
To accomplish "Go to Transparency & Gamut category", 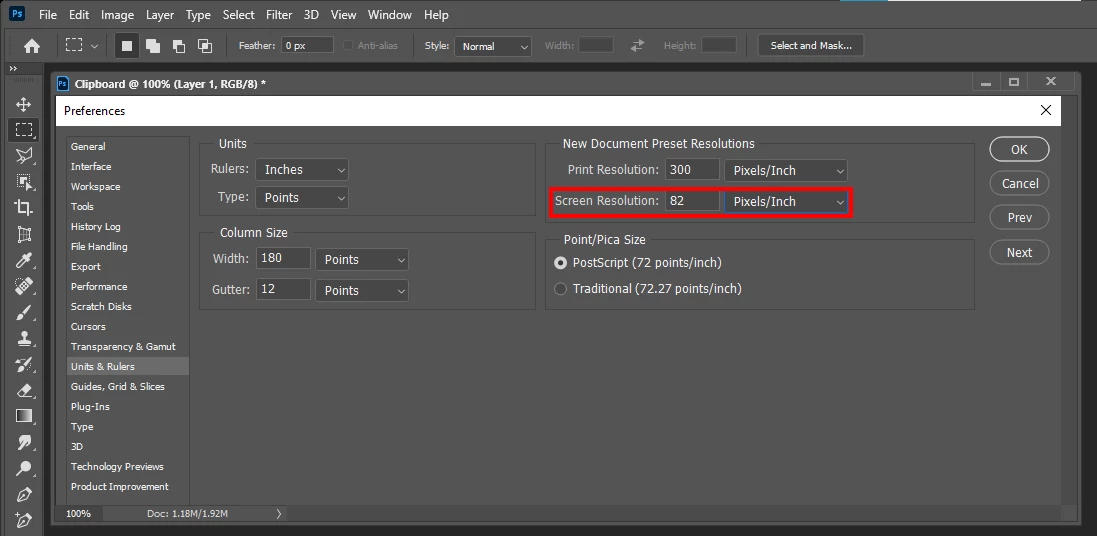I will [123, 346].
